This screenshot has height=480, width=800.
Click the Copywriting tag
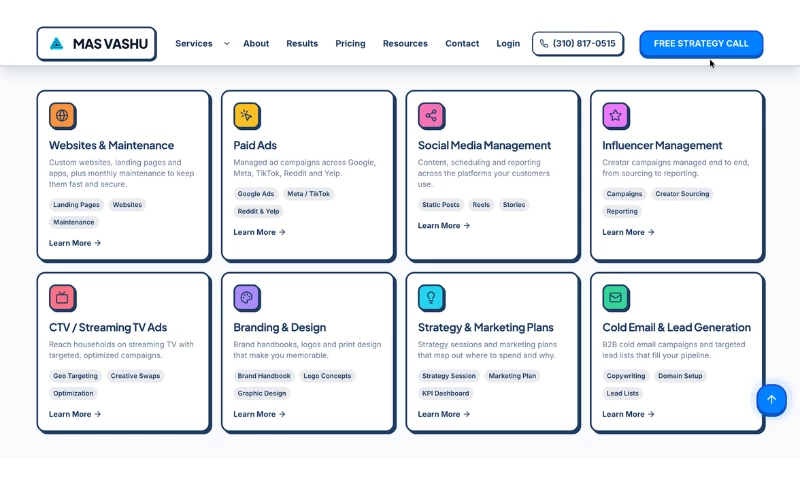[626, 376]
